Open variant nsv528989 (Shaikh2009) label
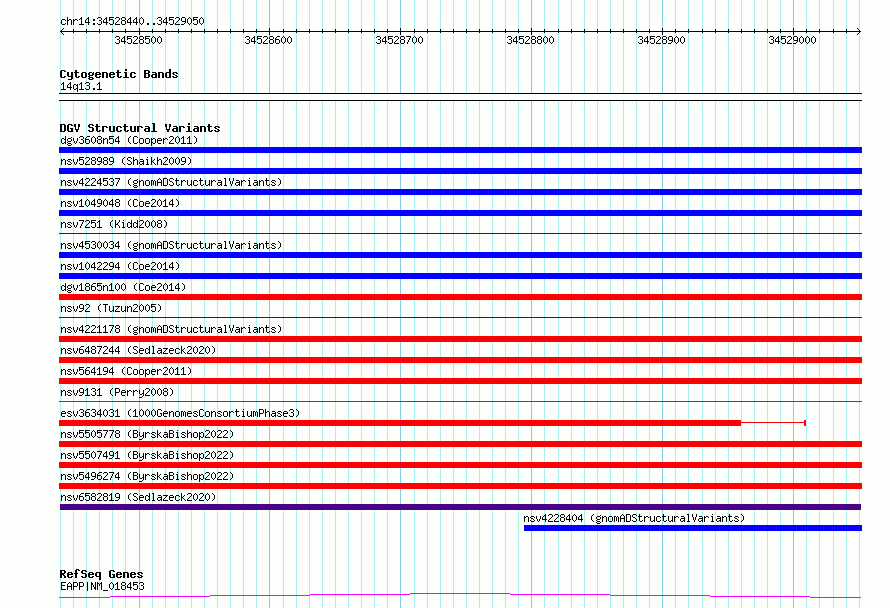Viewport: 890px width, 608px height. 126,161
